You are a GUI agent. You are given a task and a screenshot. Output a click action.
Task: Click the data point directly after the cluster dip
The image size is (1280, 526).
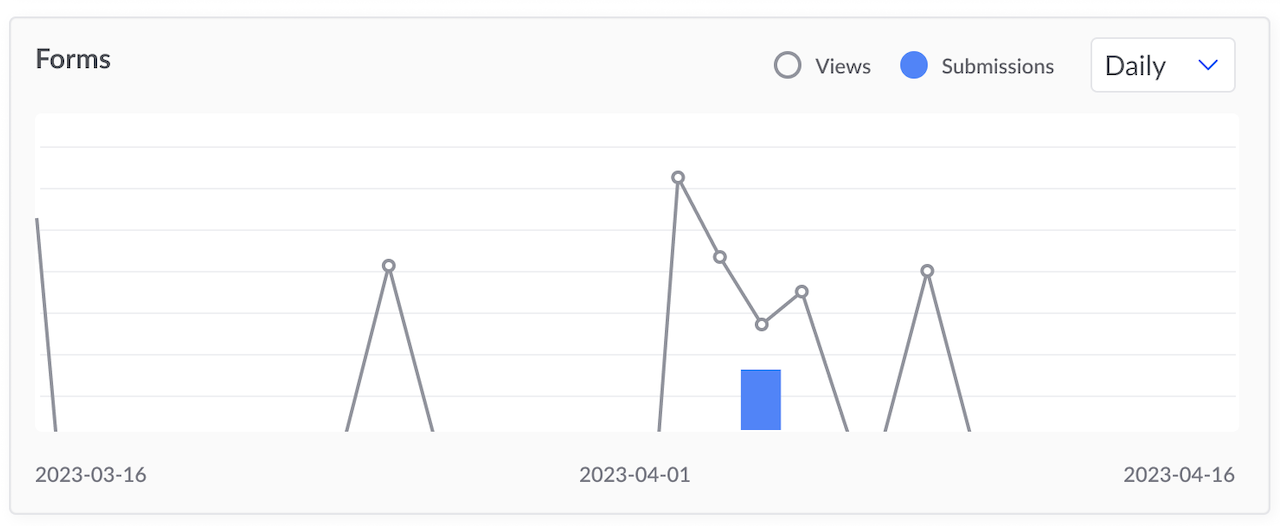point(802,292)
